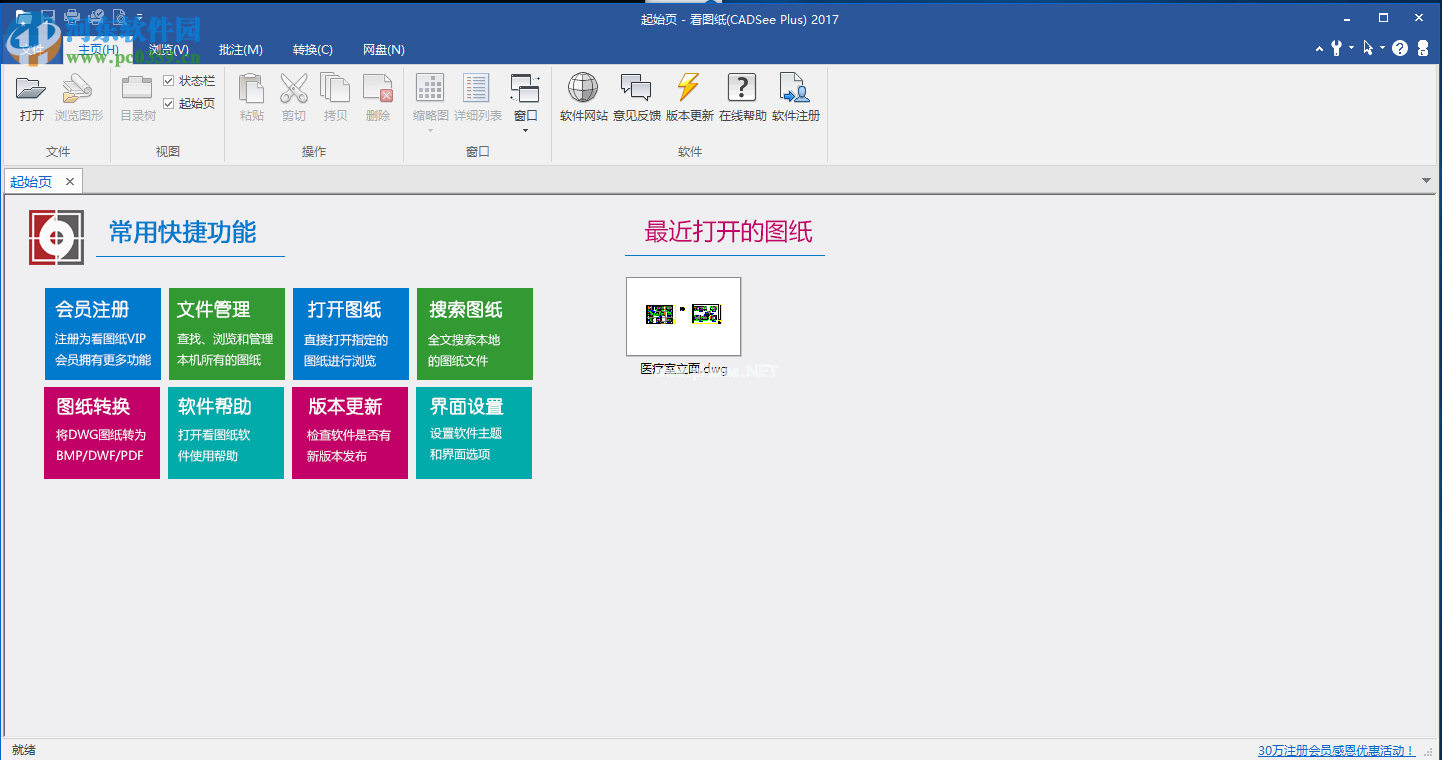Click the save icon in quick access toolbar
The width and height of the screenshot is (1442, 760).
coord(48,16)
